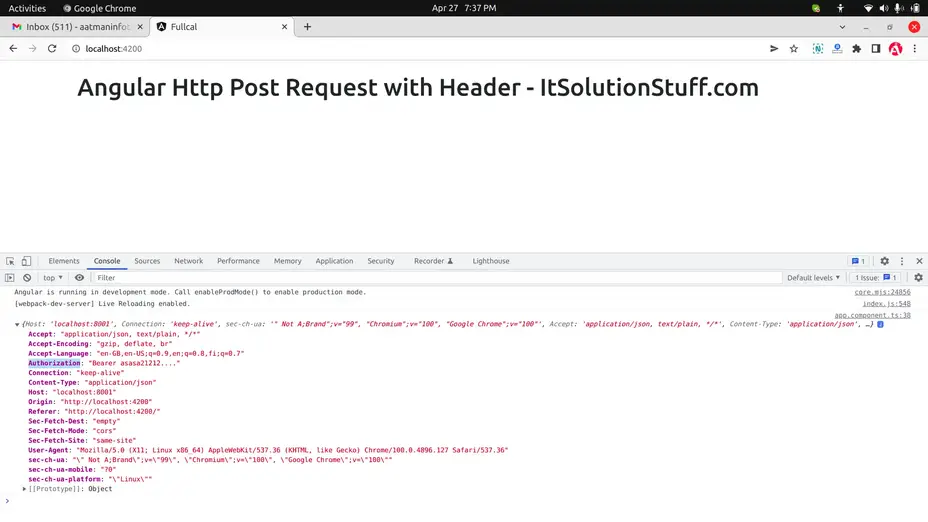The height and width of the screenshot is (522, 928).
Task: Open the Chrome side panel icon
Action: [875, 49]
